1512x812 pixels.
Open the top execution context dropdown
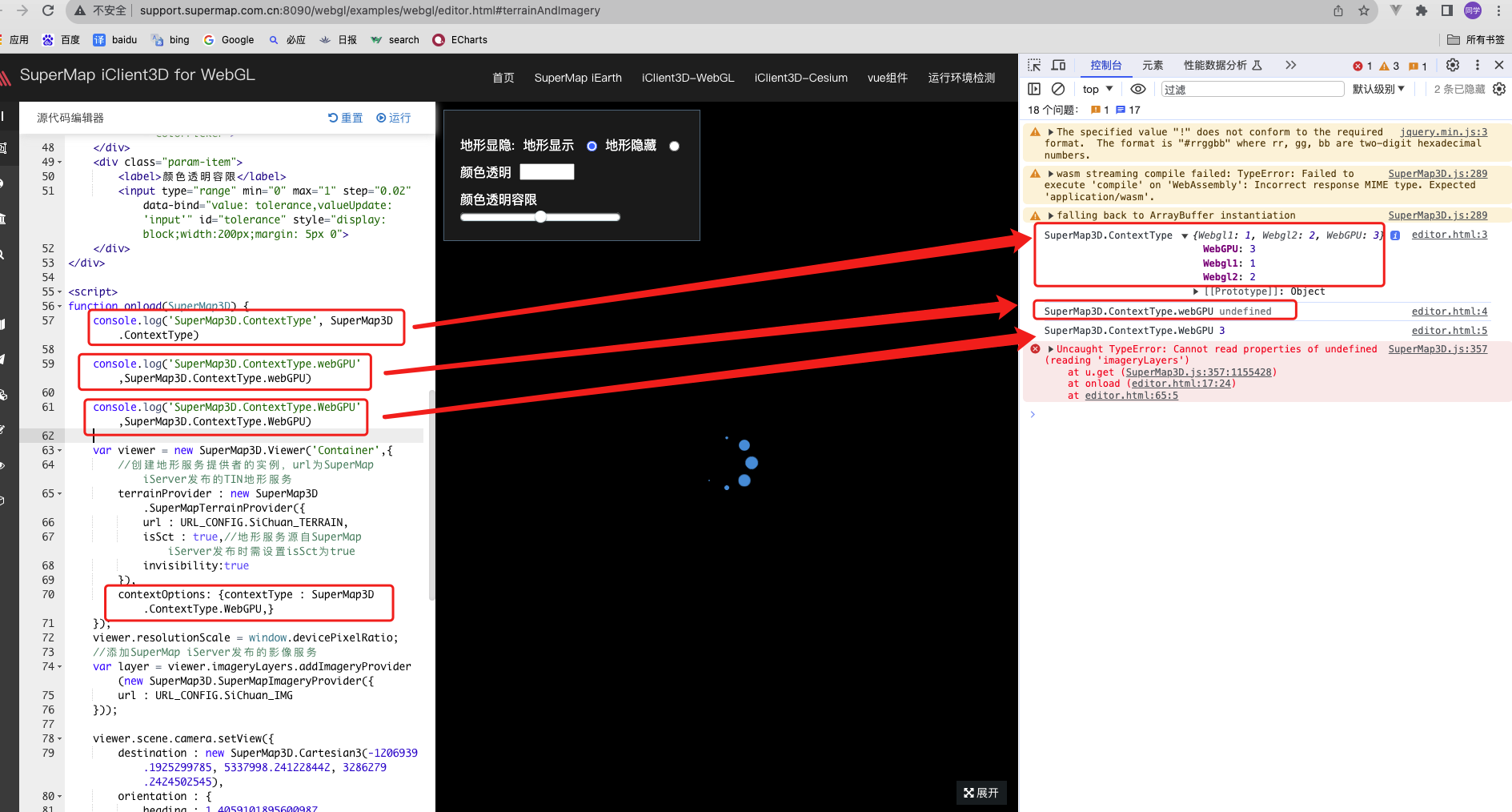[1097, 89]
